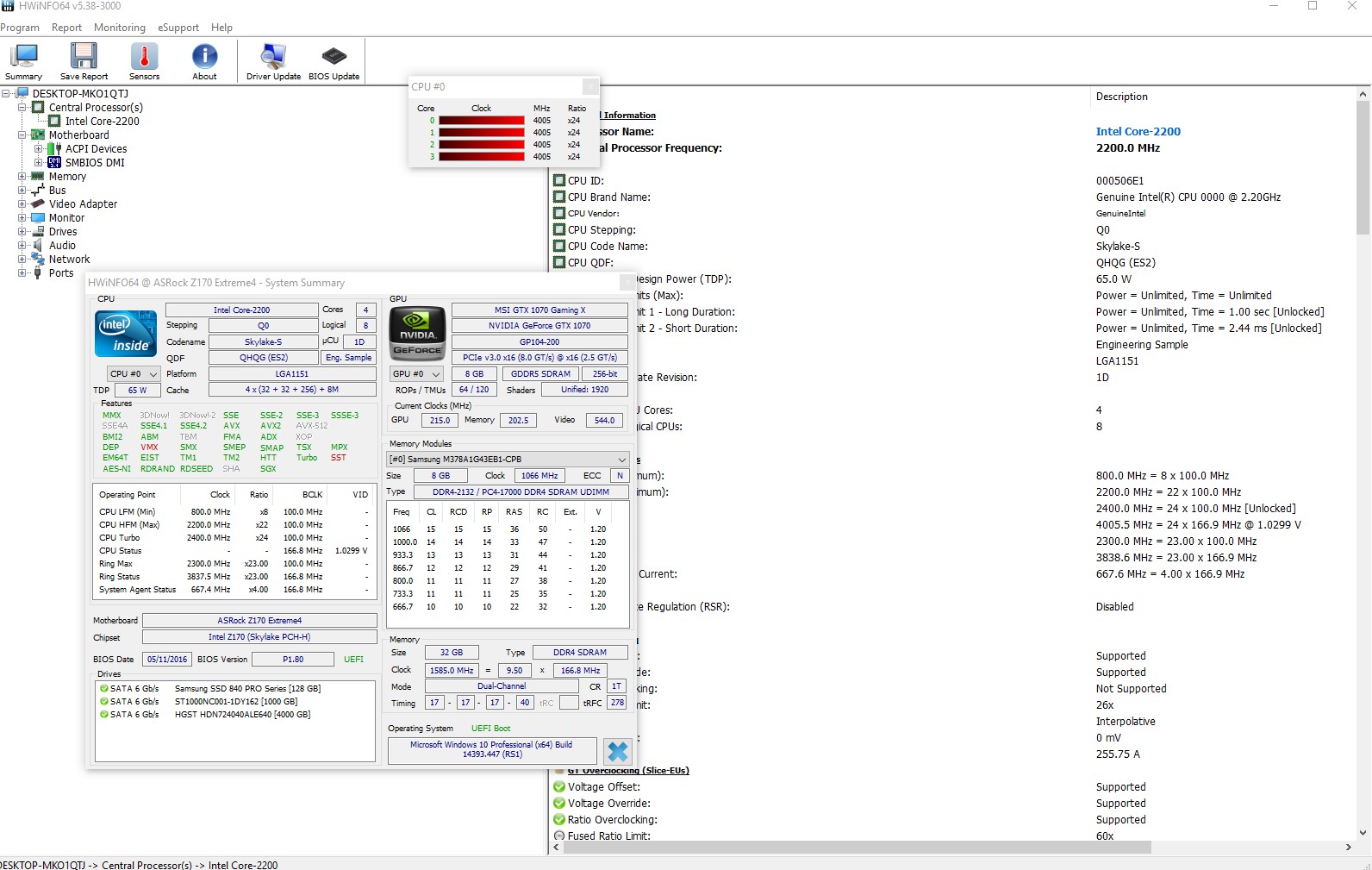Click the Core 0 clock bar
Screen dimensions: 1372x870
tap(482, 121)
